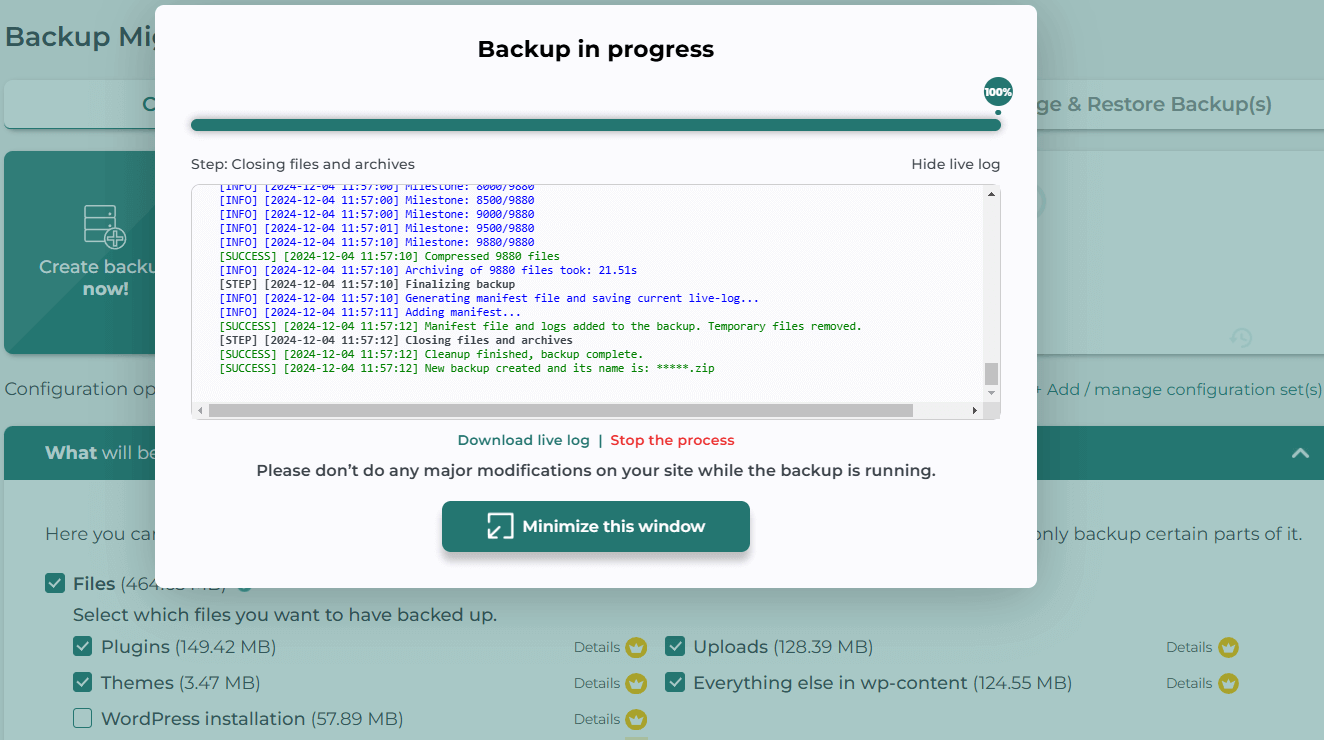Click the 100% progress badge
Image resolution: width=1324 pixels, height=740 pixels.
pyautogui.click(x=998, y=91)
